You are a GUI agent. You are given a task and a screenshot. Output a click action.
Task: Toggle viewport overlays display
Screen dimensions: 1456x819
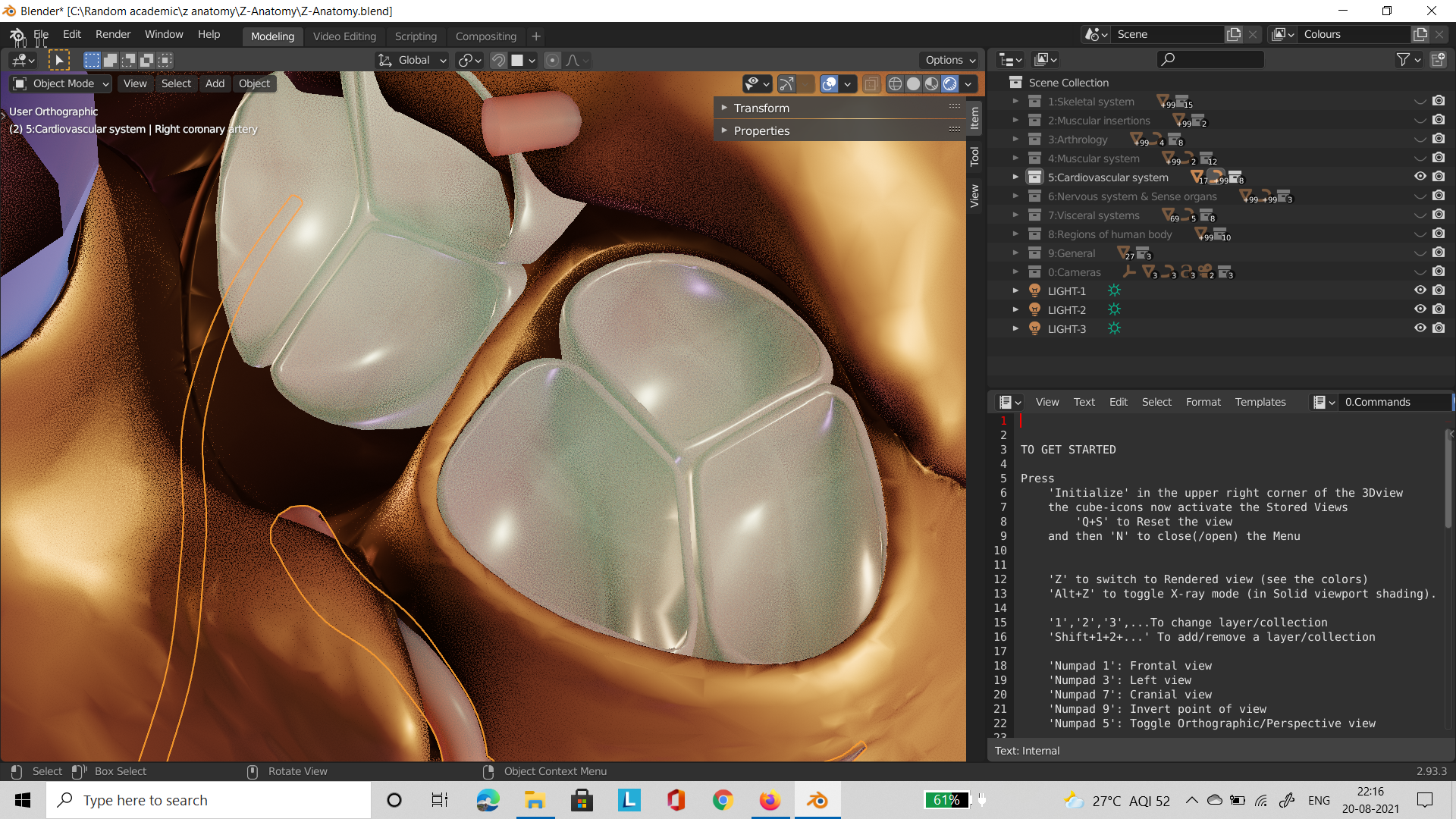click(830, 84)
